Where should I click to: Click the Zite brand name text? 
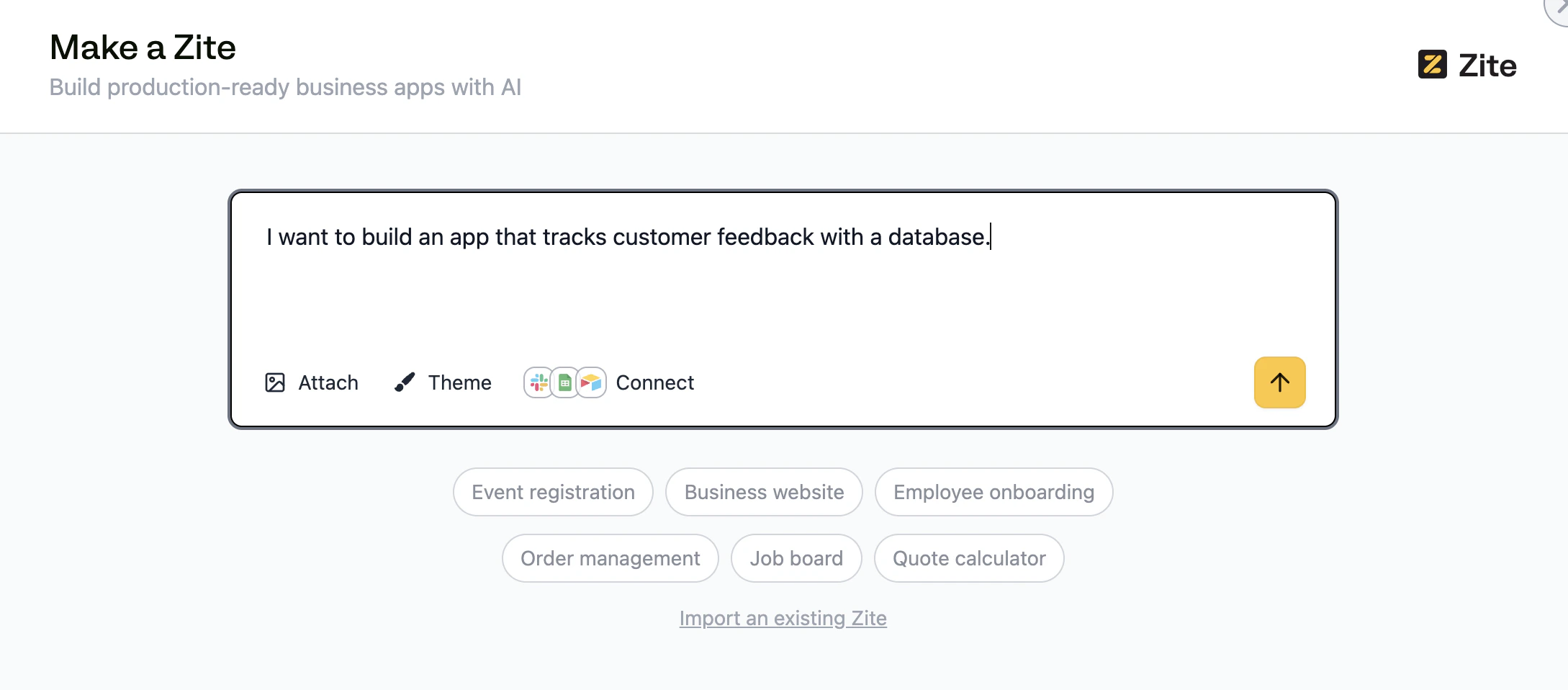pyautogui.click(x=1487, y=66)
